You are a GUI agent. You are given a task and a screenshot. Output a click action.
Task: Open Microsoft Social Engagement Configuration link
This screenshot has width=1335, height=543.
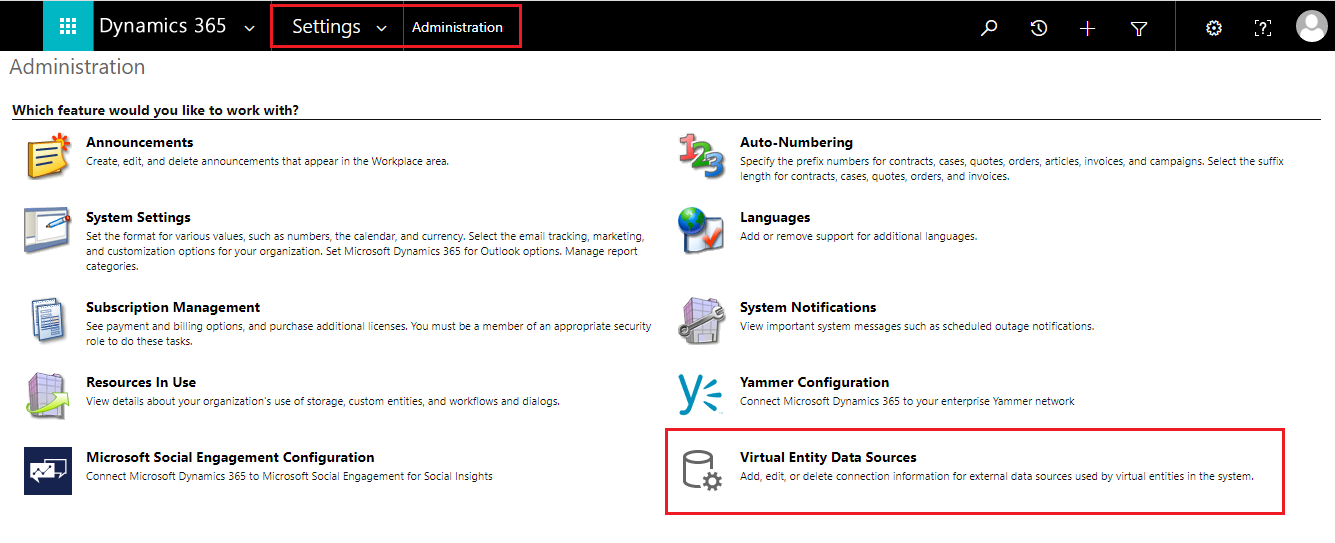(x=230, y=457)
